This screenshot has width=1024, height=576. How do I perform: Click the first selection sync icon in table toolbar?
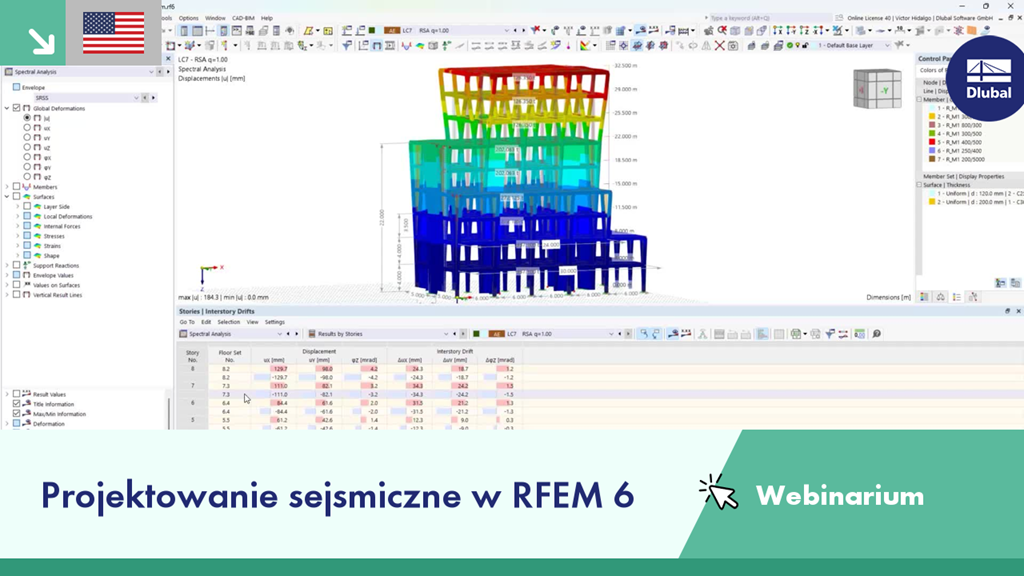tap(644, 334)
